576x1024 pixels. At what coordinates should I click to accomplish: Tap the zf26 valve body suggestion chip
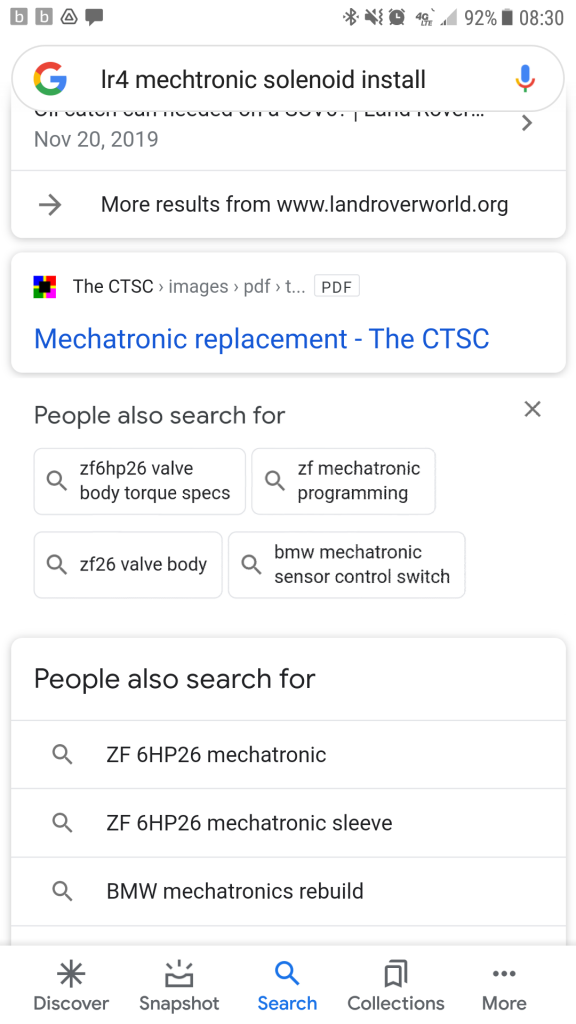[128, 564]
